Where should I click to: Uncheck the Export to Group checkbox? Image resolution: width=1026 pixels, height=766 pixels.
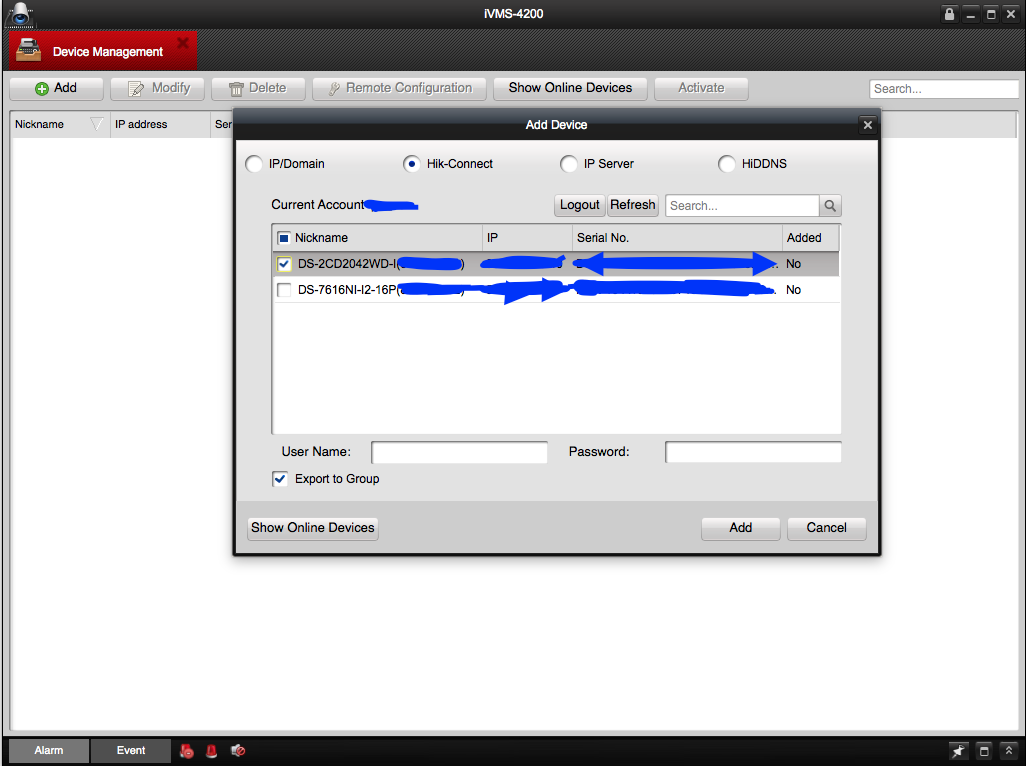point(280,479)
